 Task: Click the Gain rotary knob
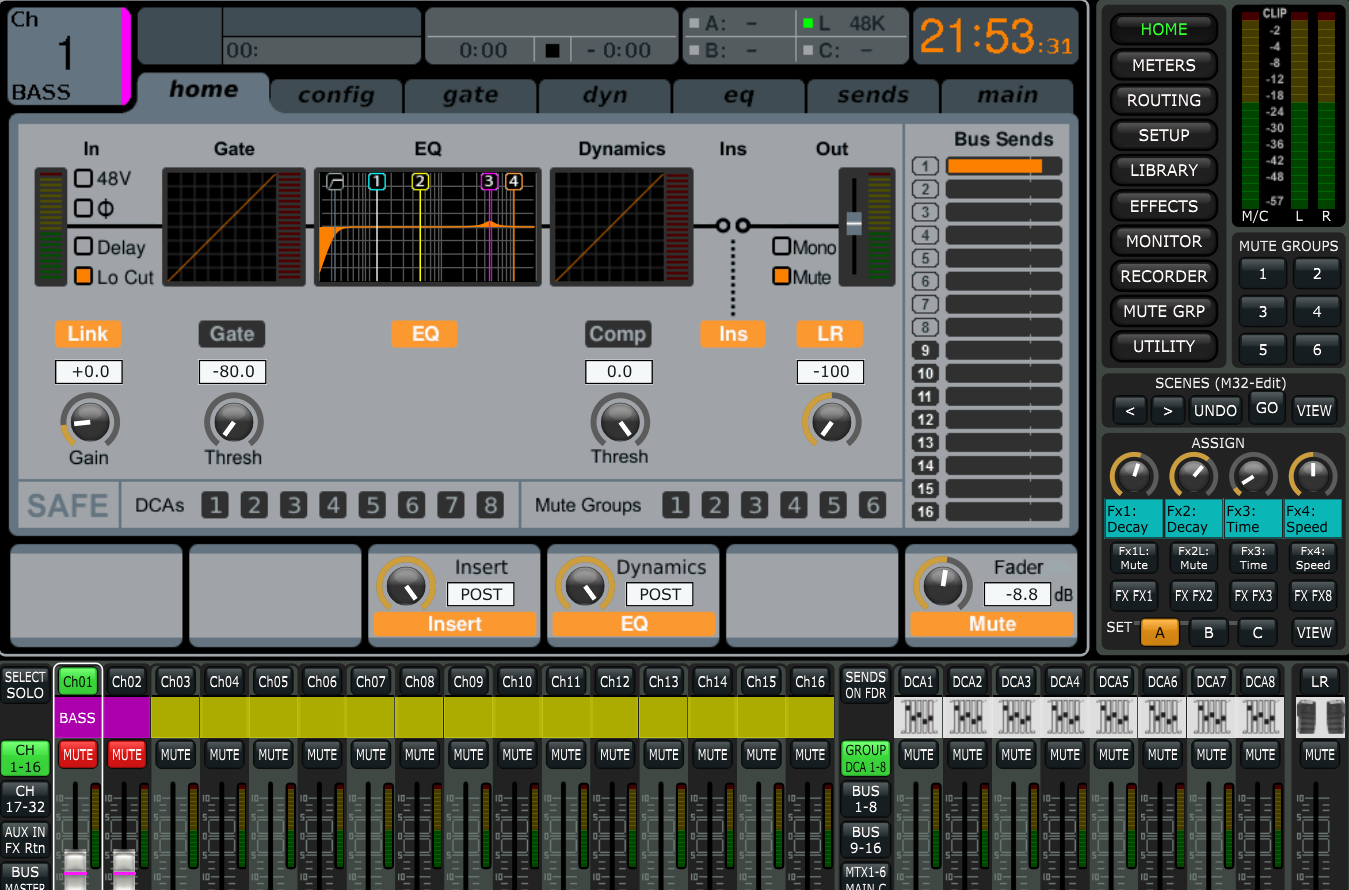click(89, 420)
